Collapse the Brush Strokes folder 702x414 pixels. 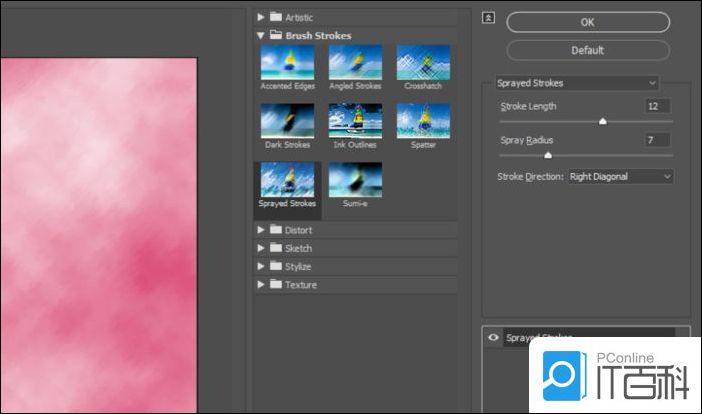pos(262,36)
